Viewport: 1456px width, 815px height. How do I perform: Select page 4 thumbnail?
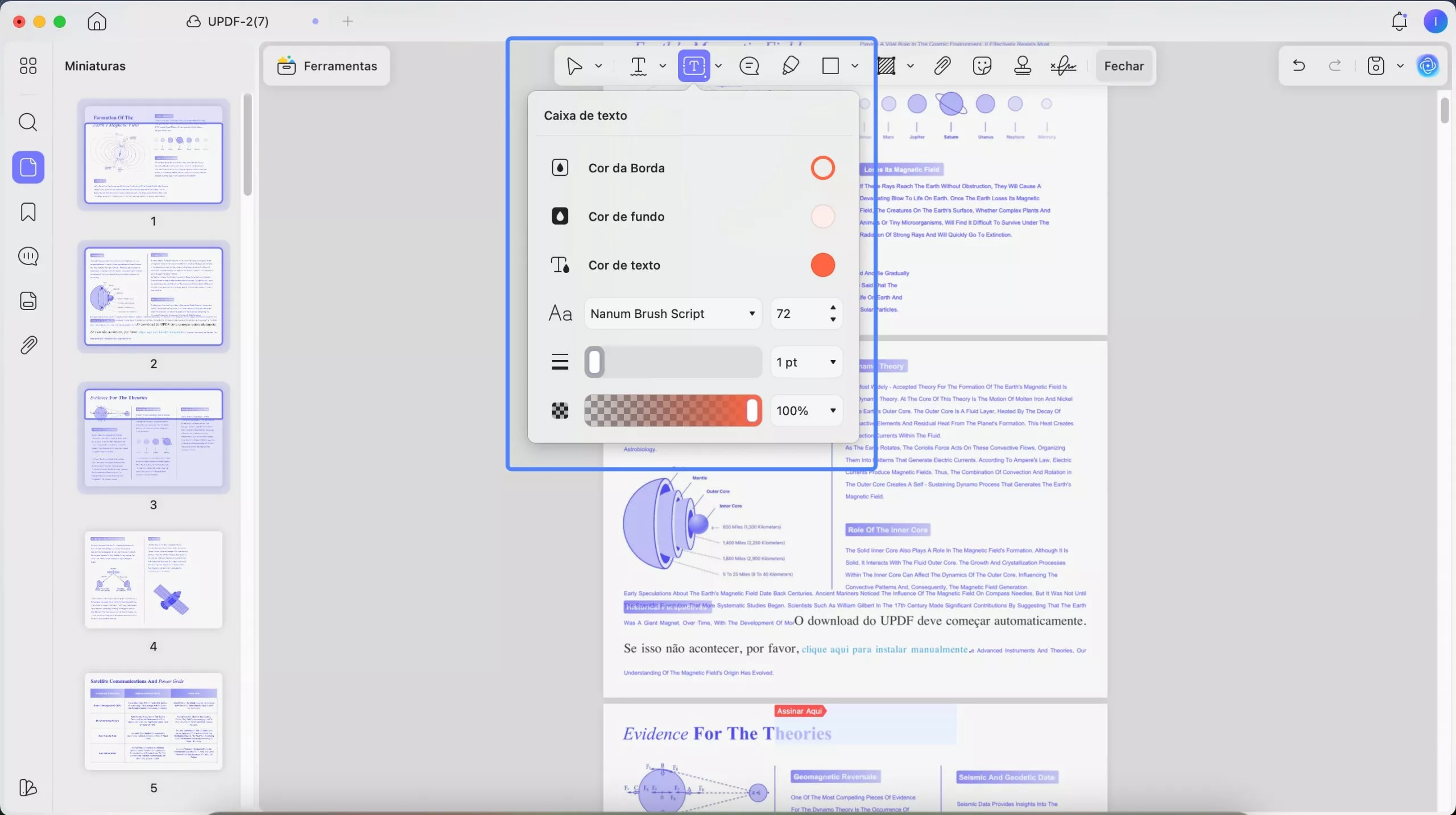coord(153,580)
